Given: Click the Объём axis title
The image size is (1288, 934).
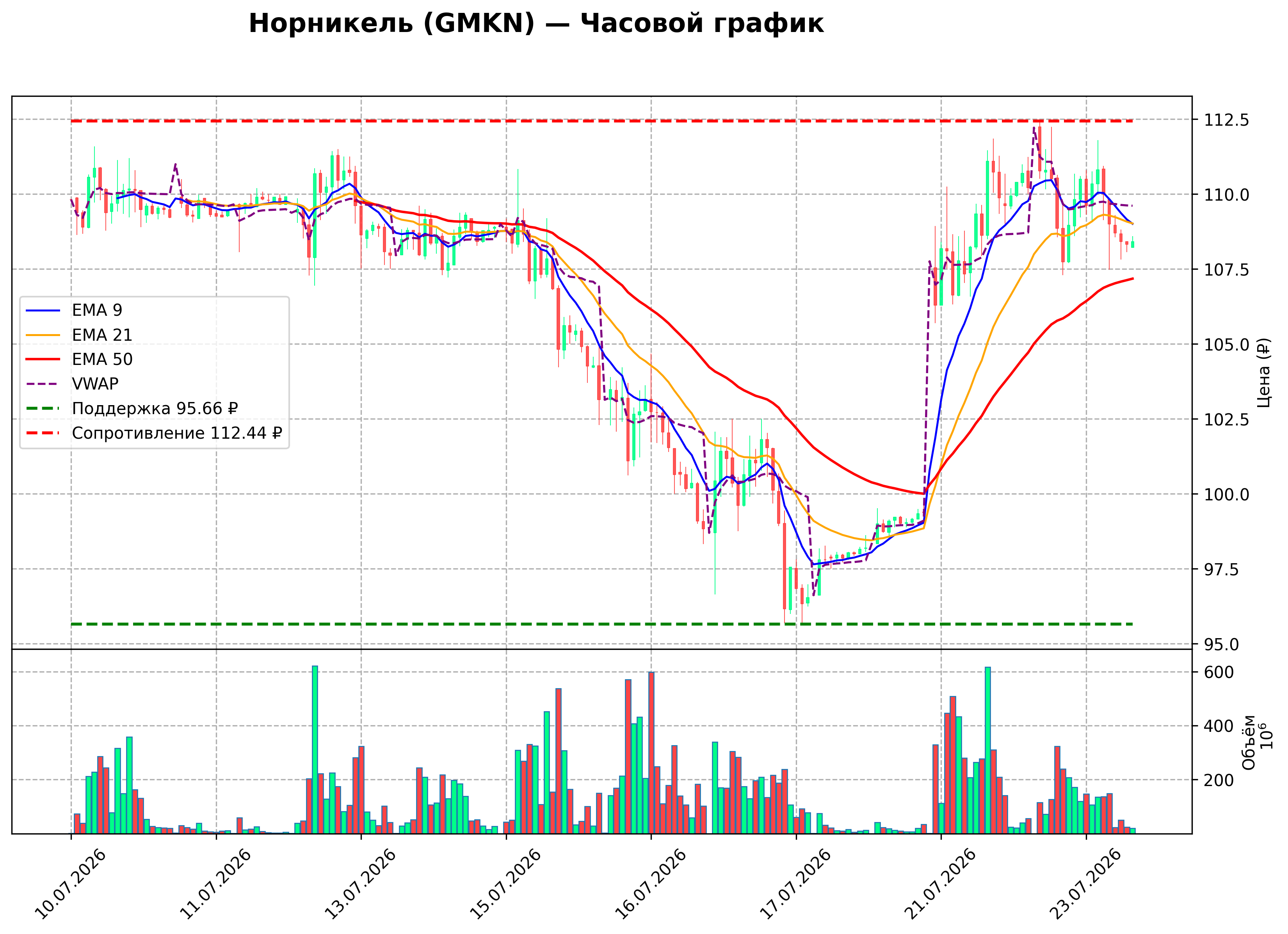Looking at the screenshot, I should pos(1249,742).
